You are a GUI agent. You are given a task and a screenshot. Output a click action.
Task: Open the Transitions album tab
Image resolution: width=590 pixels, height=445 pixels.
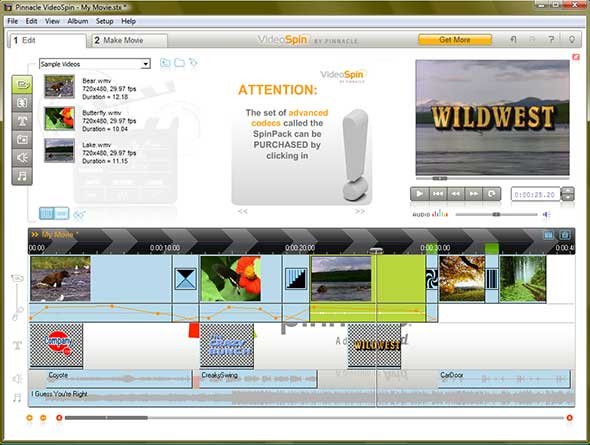click(x=22, y=103)
